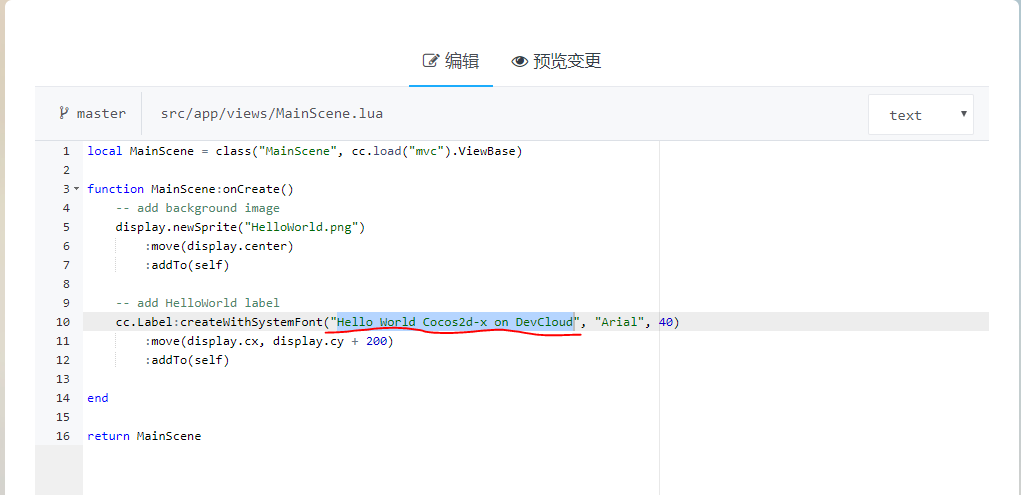
Task: Place cursor on 'local MainScene' line
Action: coord(305,151)
